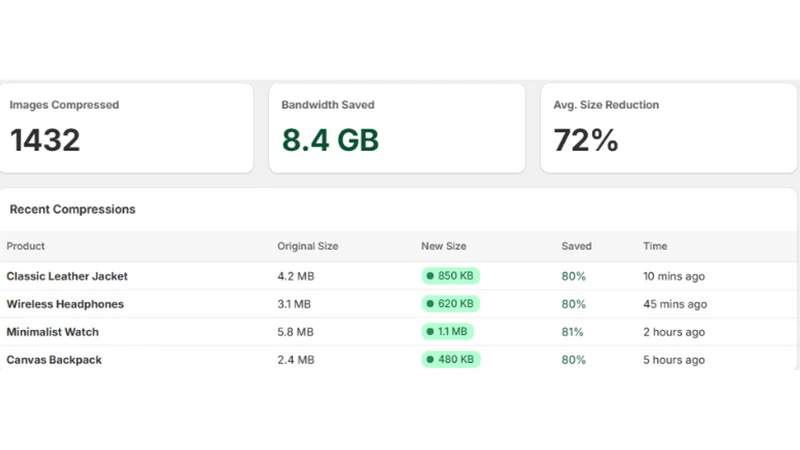Click the Original Size column header
Viewport: 800px width, 450px height.
pyautogui.click(x=308, y=246)
